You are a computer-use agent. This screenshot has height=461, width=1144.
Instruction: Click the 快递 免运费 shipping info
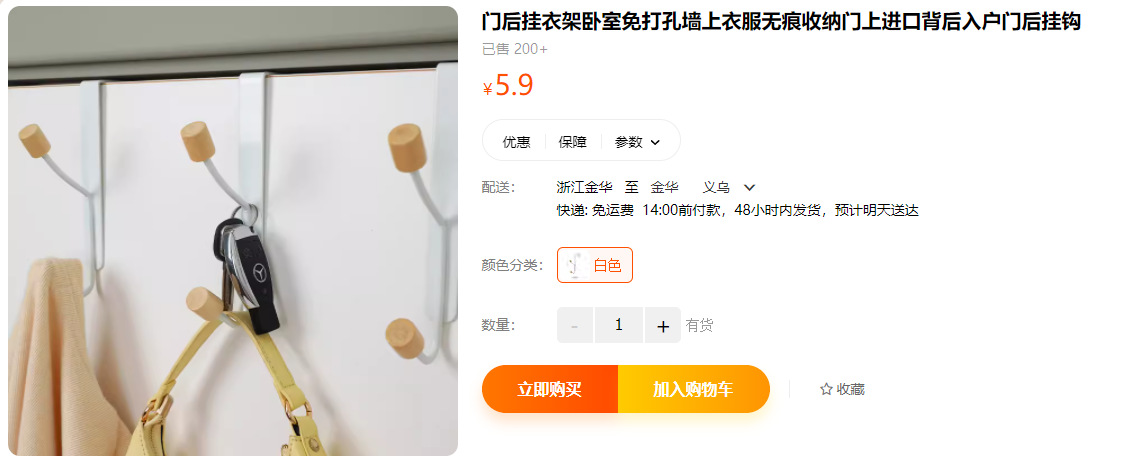(x=595, y=211)
